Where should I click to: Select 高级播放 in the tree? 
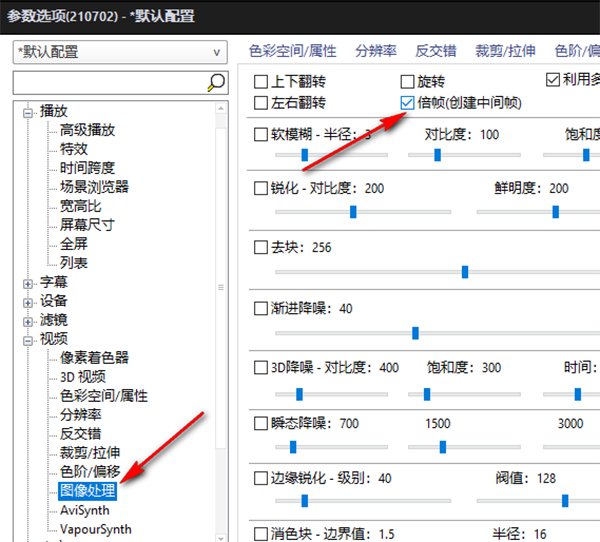[x=87, y=130]
